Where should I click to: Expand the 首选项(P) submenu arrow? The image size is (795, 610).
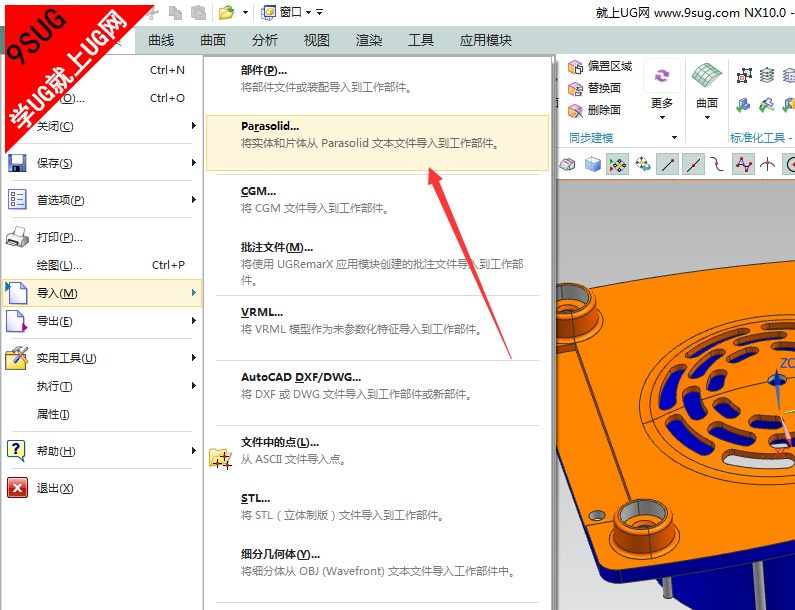[194, 199]
